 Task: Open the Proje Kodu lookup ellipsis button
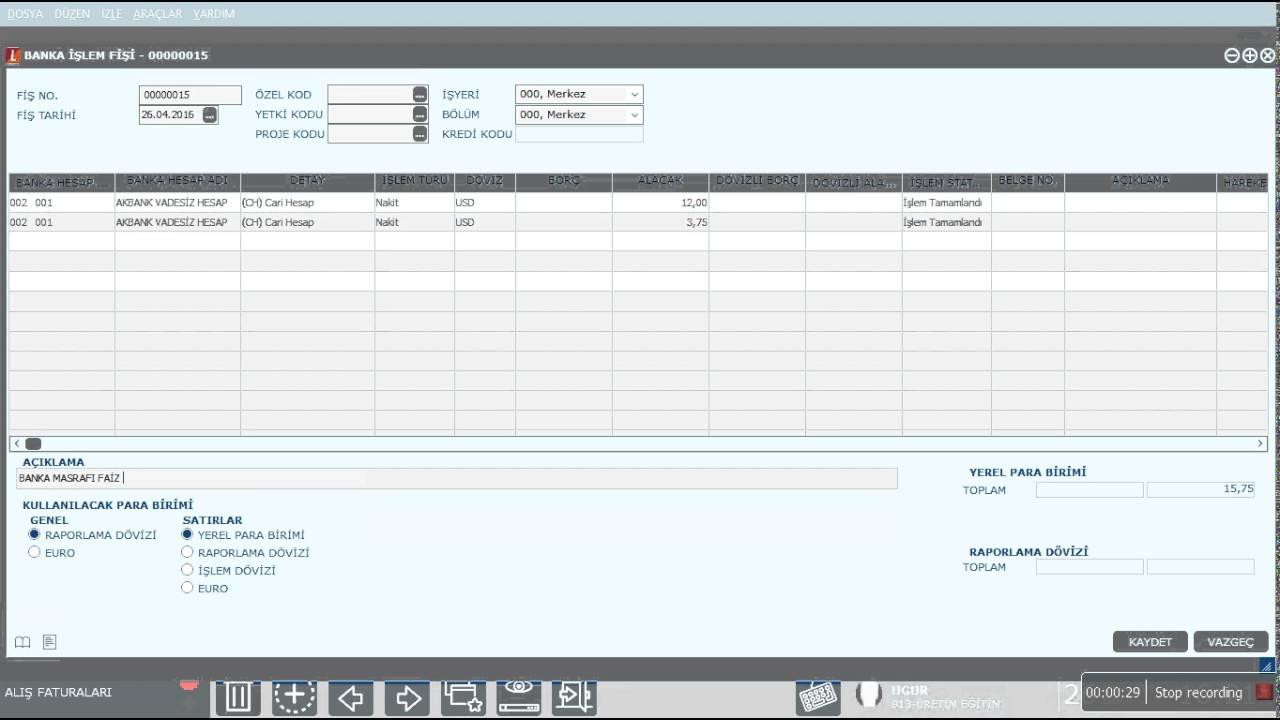coord(420,134)
